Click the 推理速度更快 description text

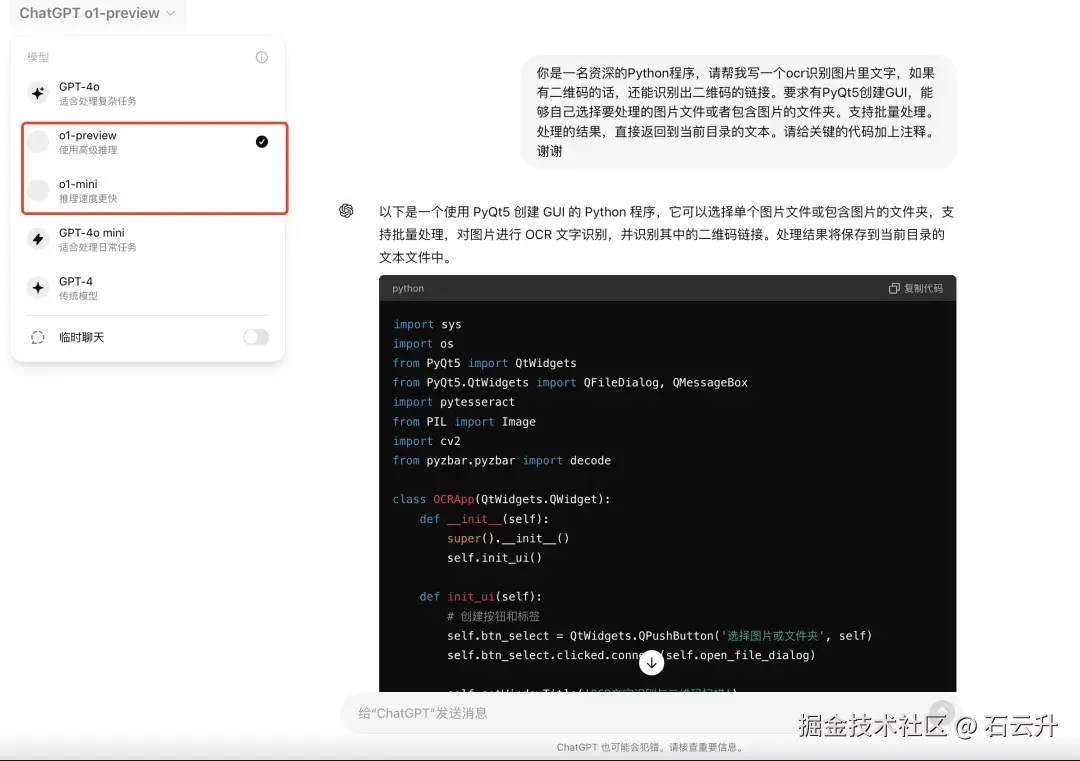[x=88, y=199]
